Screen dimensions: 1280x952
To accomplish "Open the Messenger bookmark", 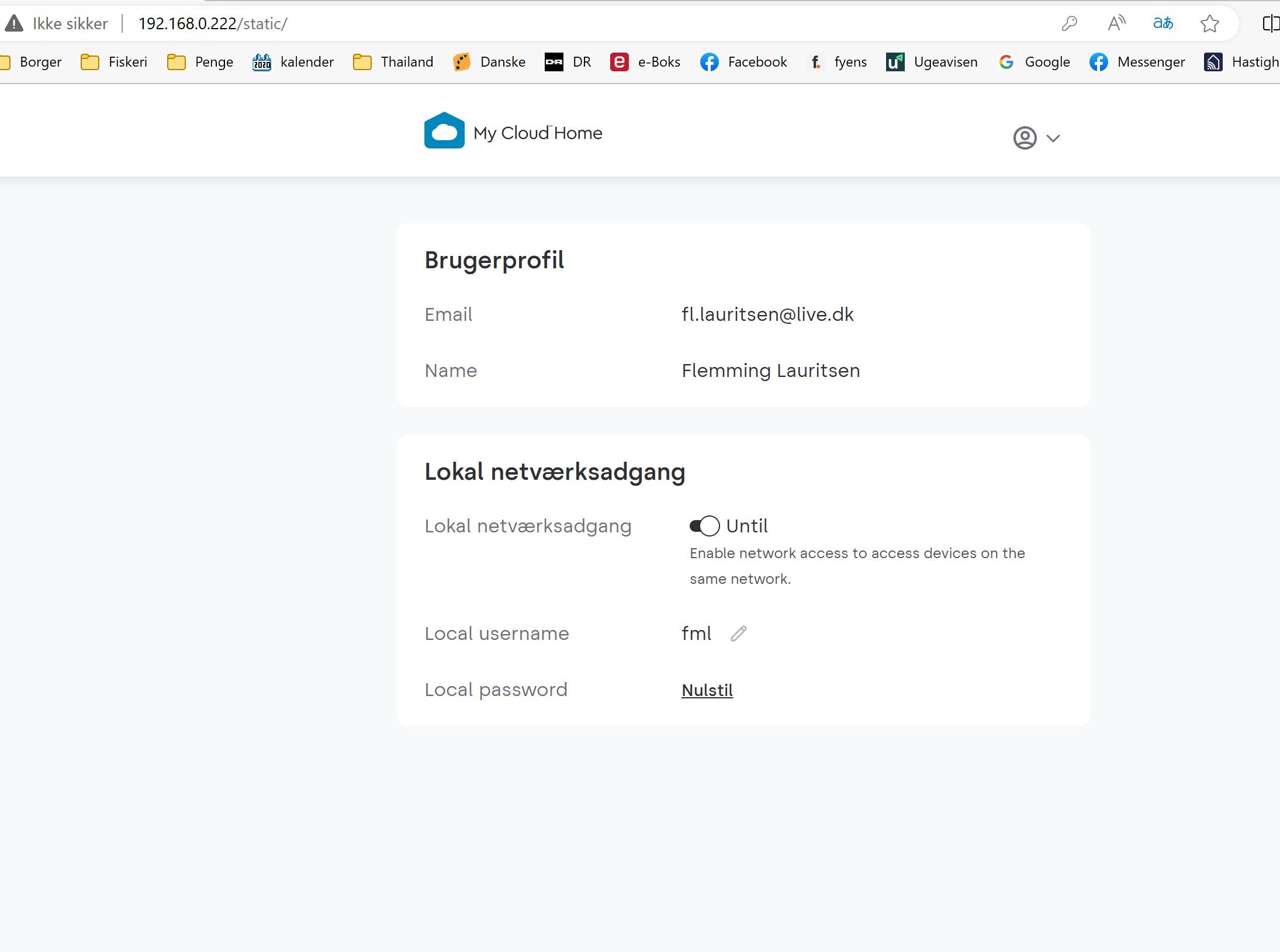I will (x=1137, y=62).
